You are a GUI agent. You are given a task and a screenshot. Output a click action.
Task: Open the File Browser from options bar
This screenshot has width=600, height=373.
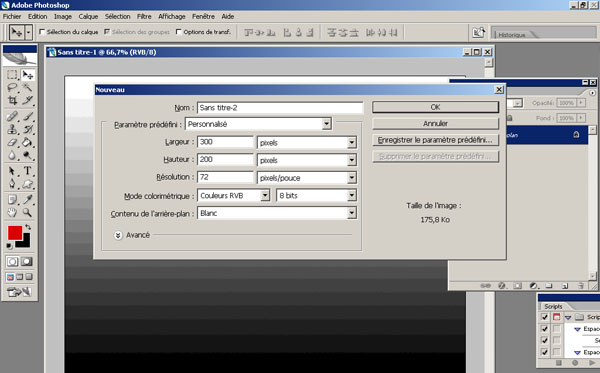click(478, 33)
